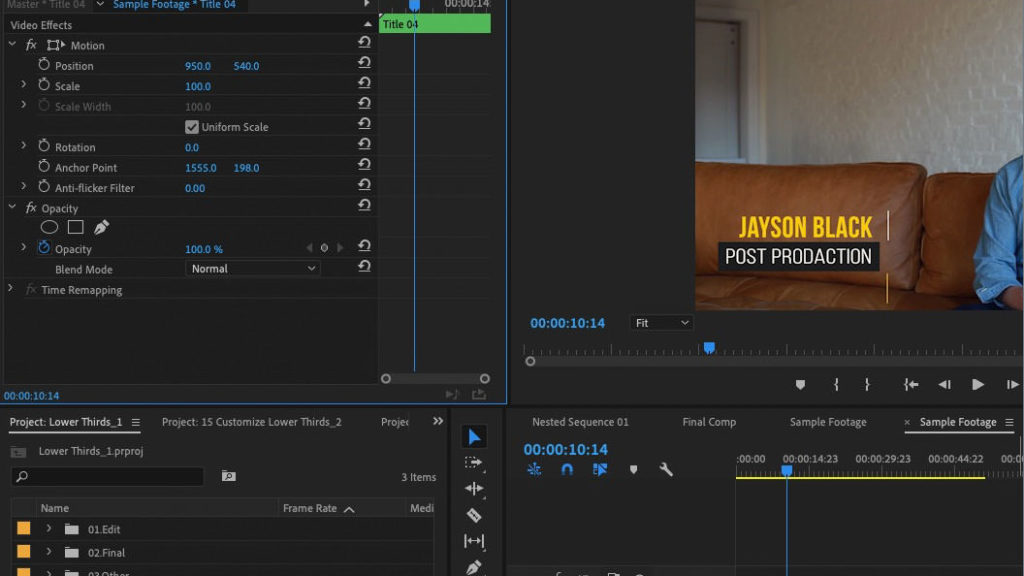Expand the Rotation property
Viewport: 1024px width, 576px height.
click(x=24, y=146)
